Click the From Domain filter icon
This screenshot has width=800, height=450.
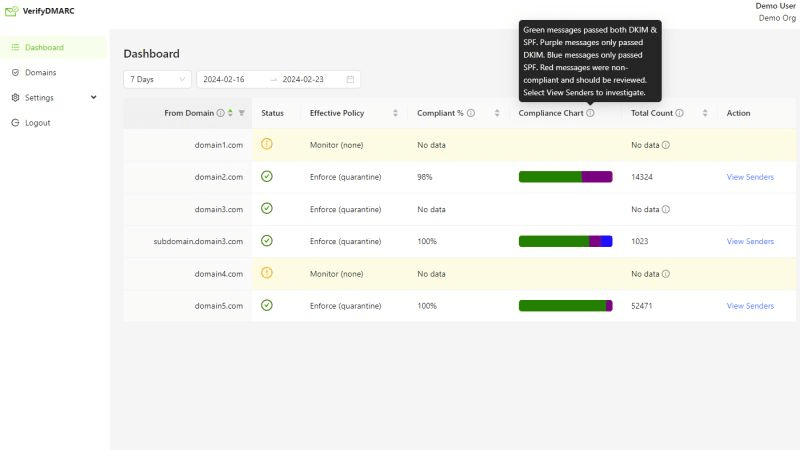coord(241,113)
